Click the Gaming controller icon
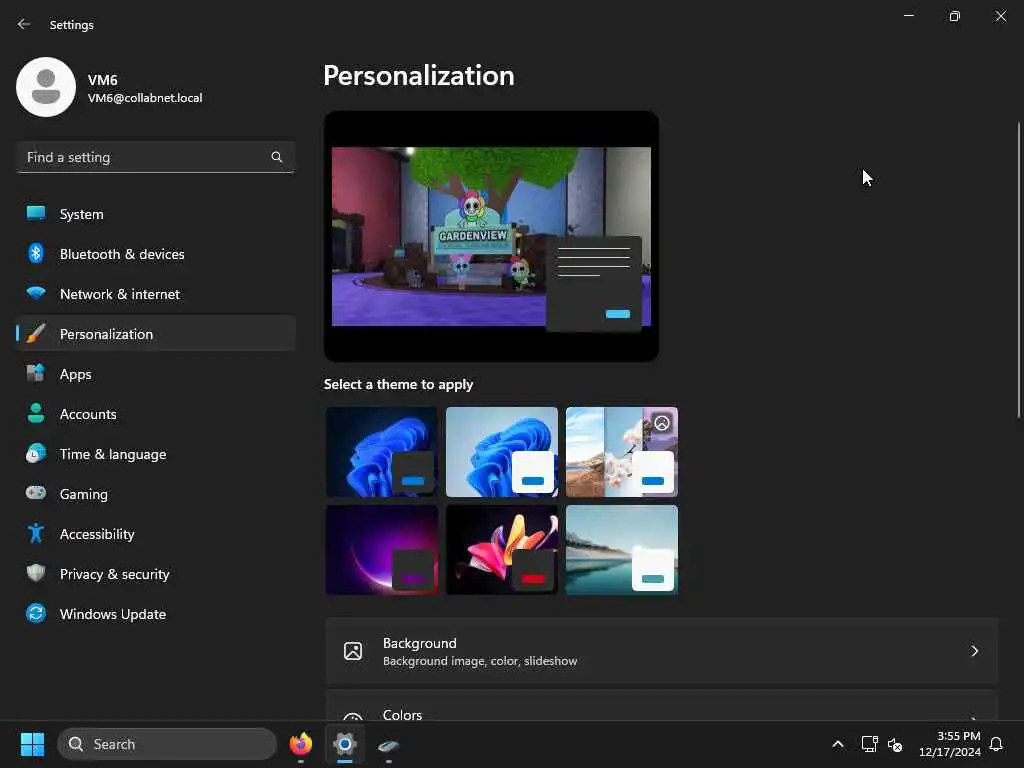The width and height of the screenshot is (1024, 768). [36, 493]
